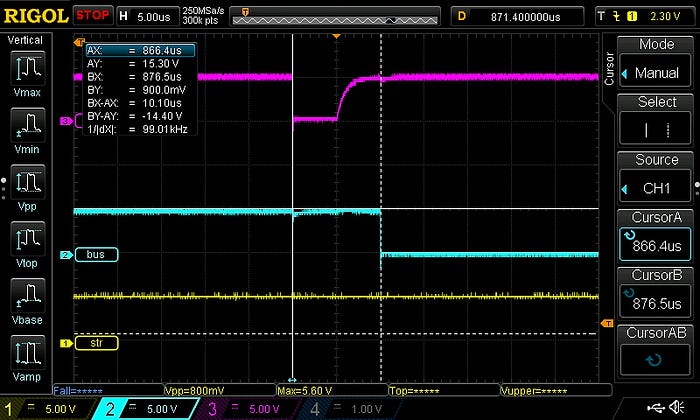Screen dimensions: 700x420
Task: Click the speaker sound icon
Action: [x=676, y=407]
